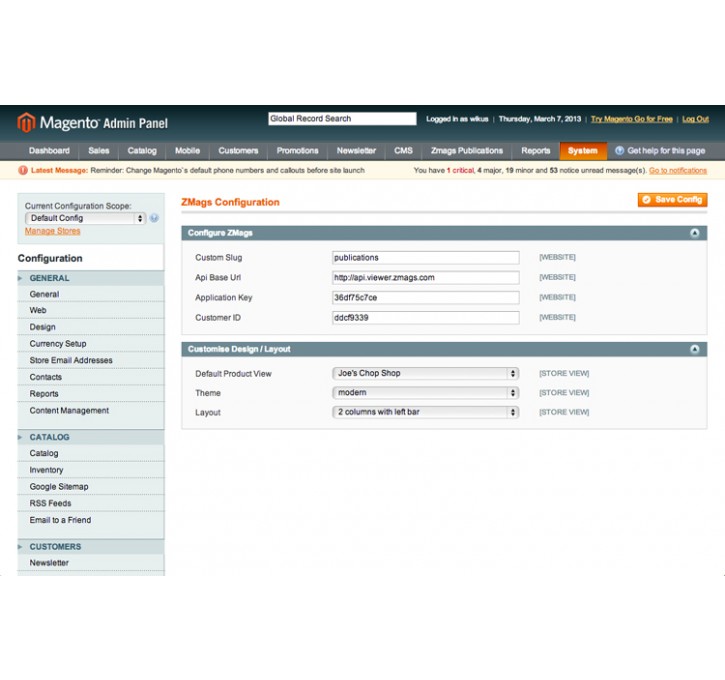Collapse the CUSTOMERS sidebar group

point(91,546)
